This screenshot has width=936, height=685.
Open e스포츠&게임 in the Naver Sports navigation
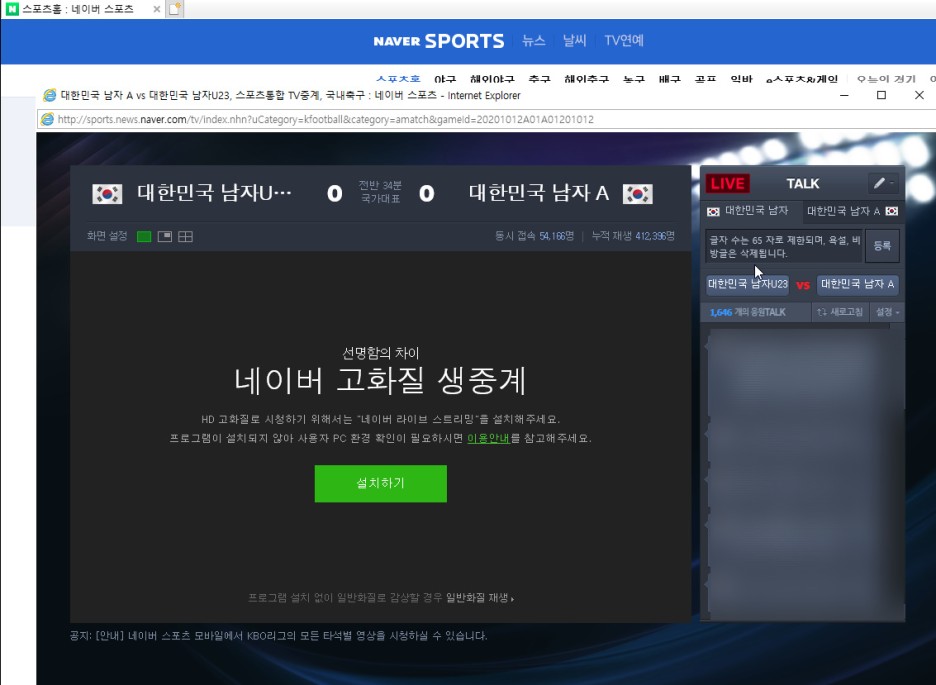click(802, 79)
